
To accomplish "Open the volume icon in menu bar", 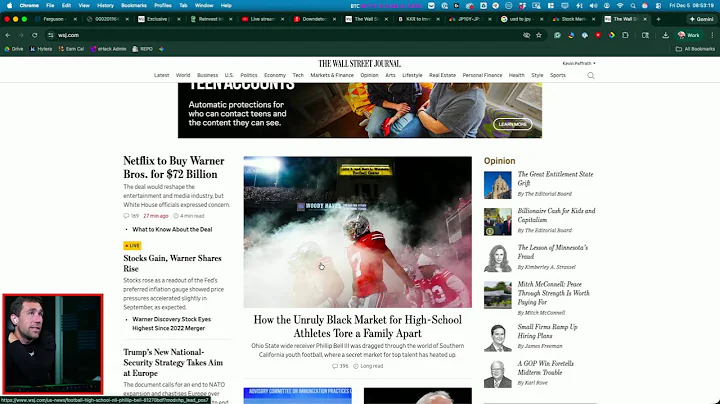I will [593, 6].
